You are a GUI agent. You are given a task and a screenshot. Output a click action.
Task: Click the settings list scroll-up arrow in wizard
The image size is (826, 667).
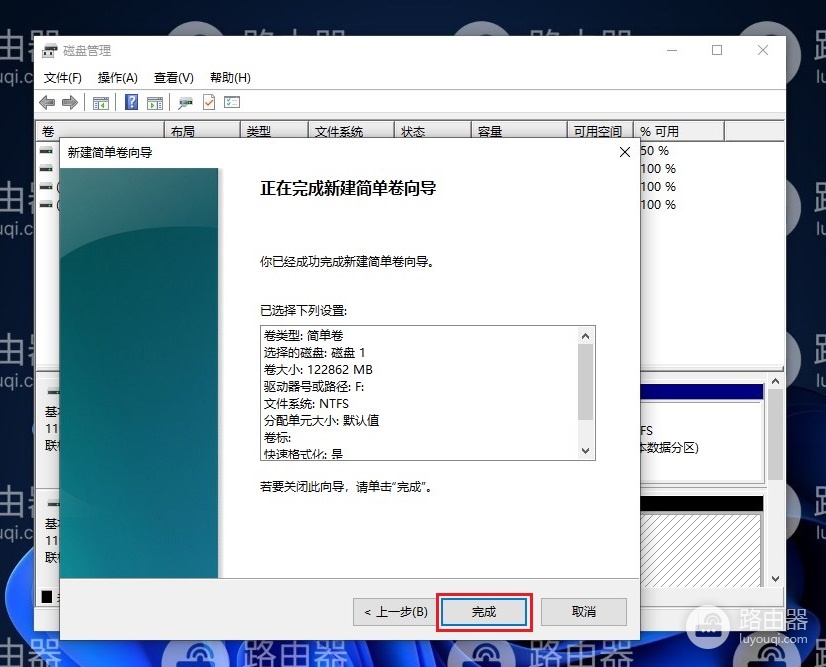pos(586,336)
